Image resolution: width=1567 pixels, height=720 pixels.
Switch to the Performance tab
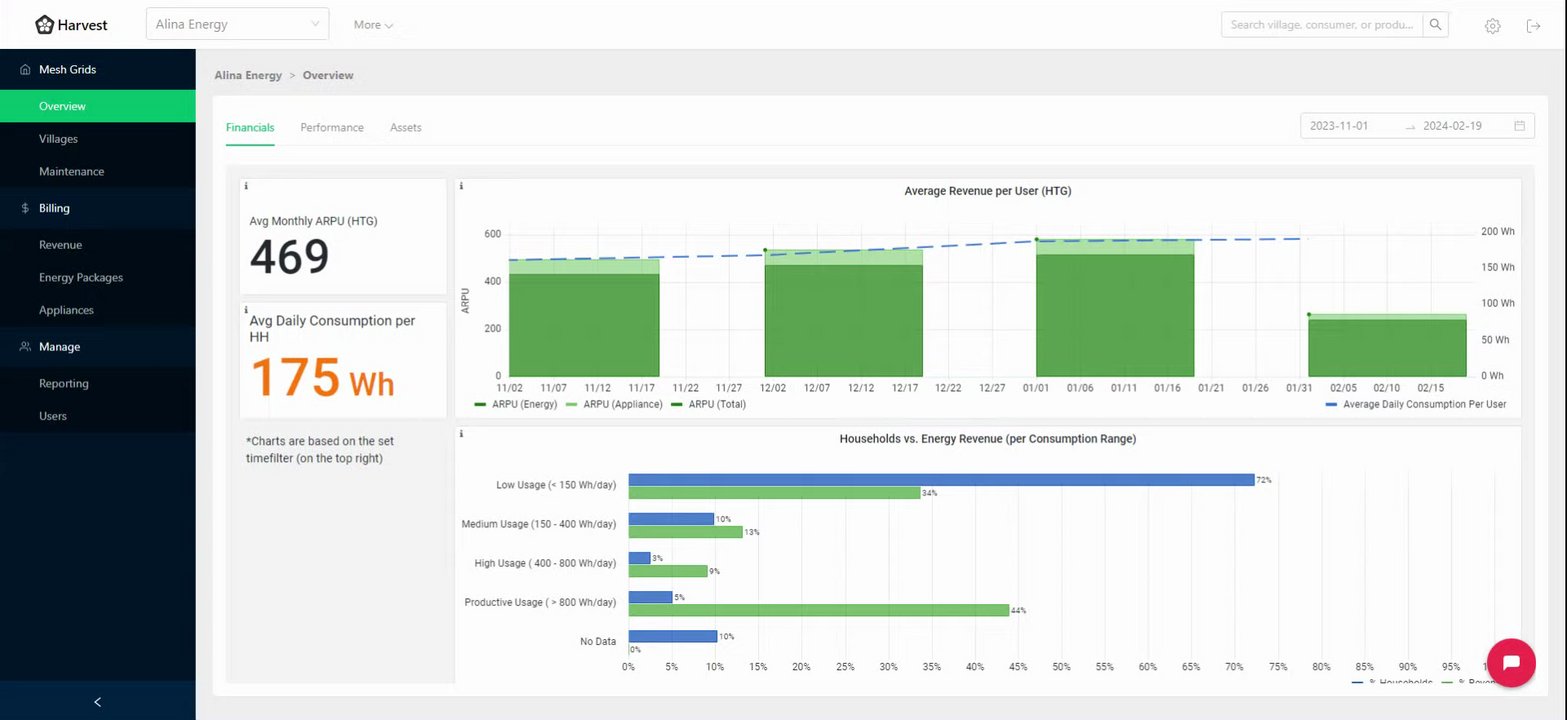click(332, 128)
